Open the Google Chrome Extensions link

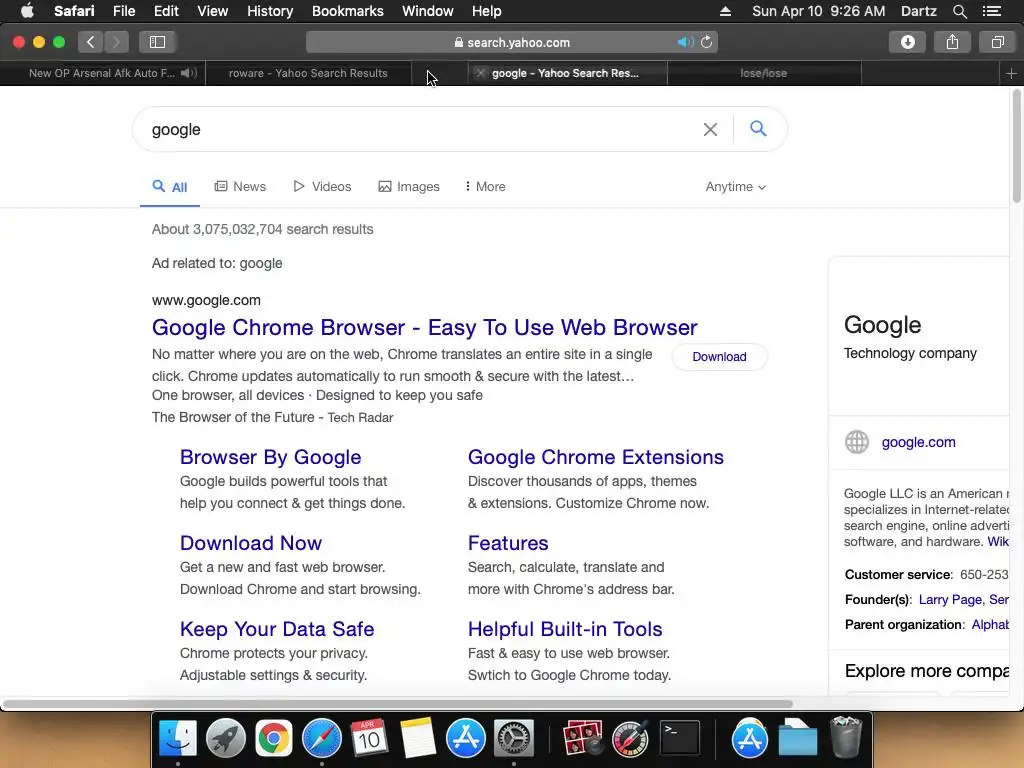point(596,457)
